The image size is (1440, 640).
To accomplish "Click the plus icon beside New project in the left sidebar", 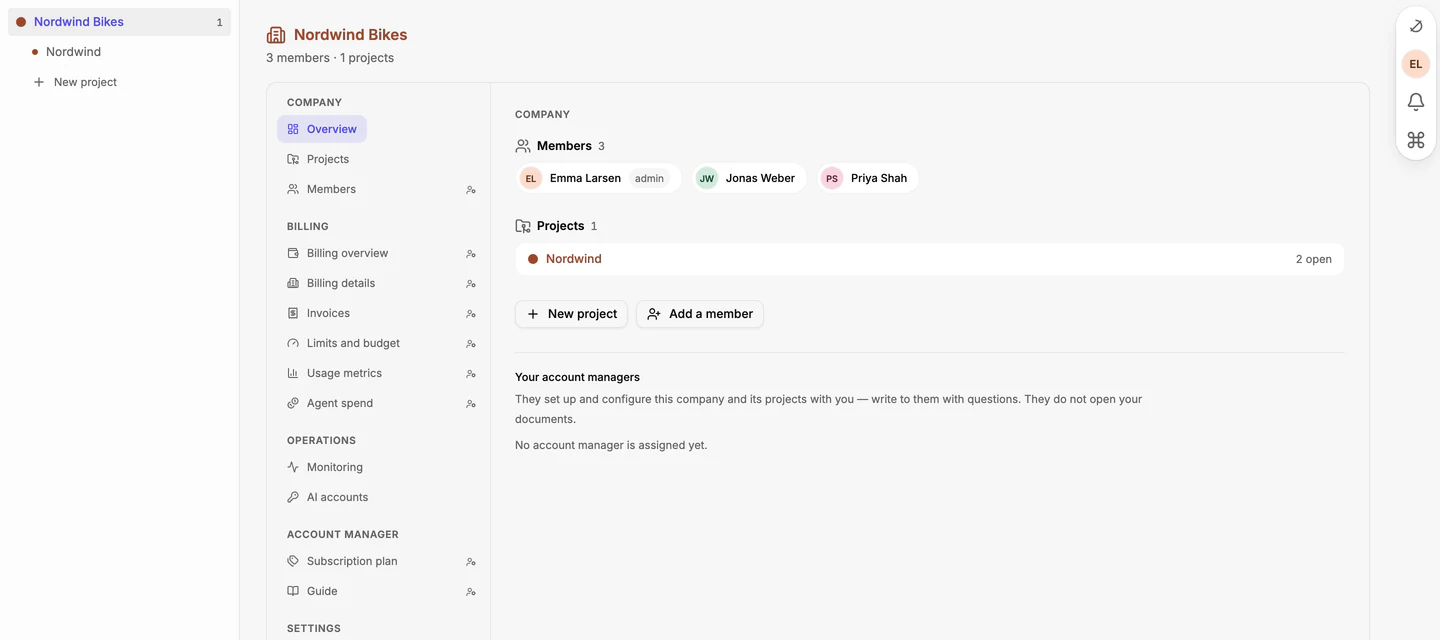I will 39,82.
